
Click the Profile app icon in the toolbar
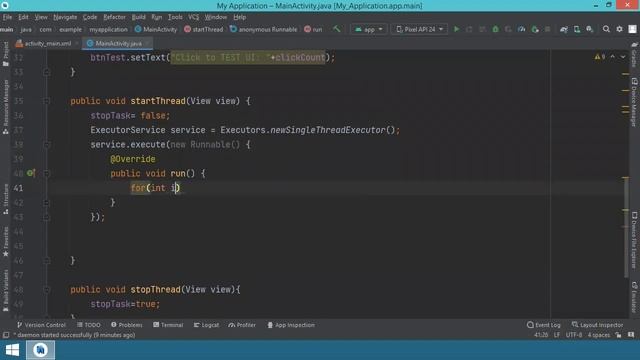[521, 29]
